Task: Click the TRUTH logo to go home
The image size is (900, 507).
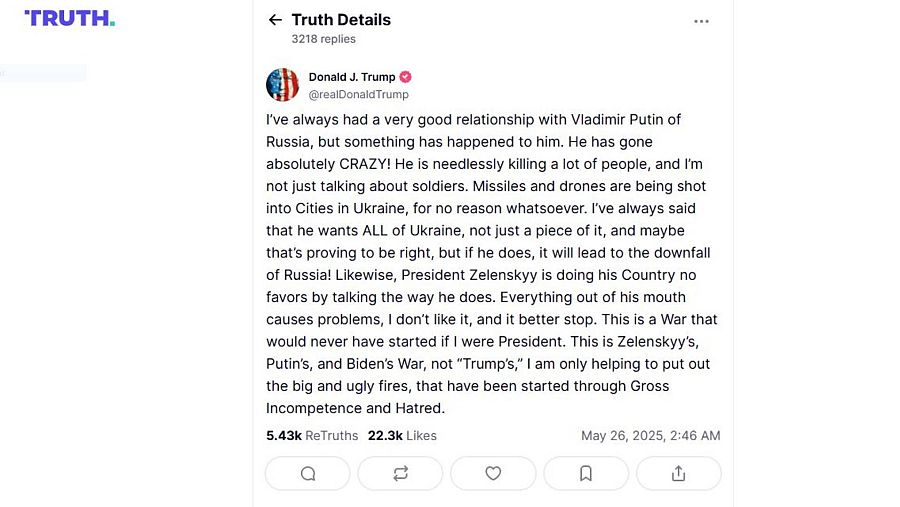Action: pos(70,18)
